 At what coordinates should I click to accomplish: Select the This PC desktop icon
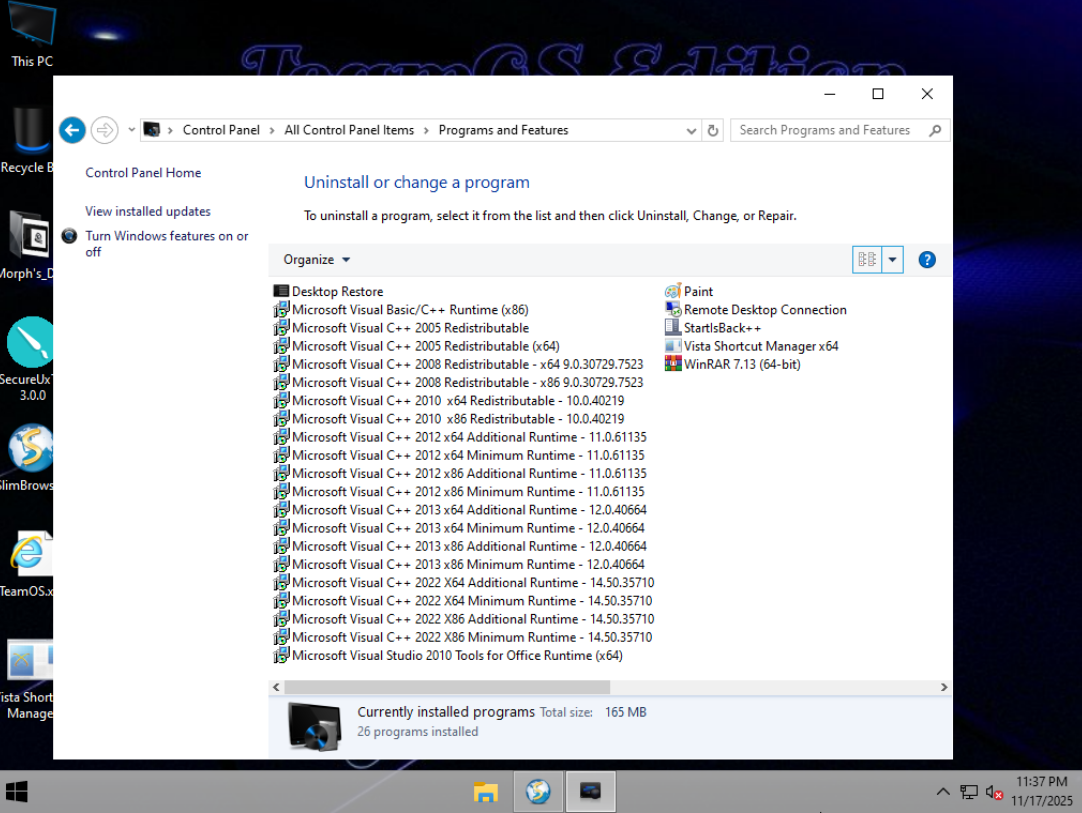[32, 35]
